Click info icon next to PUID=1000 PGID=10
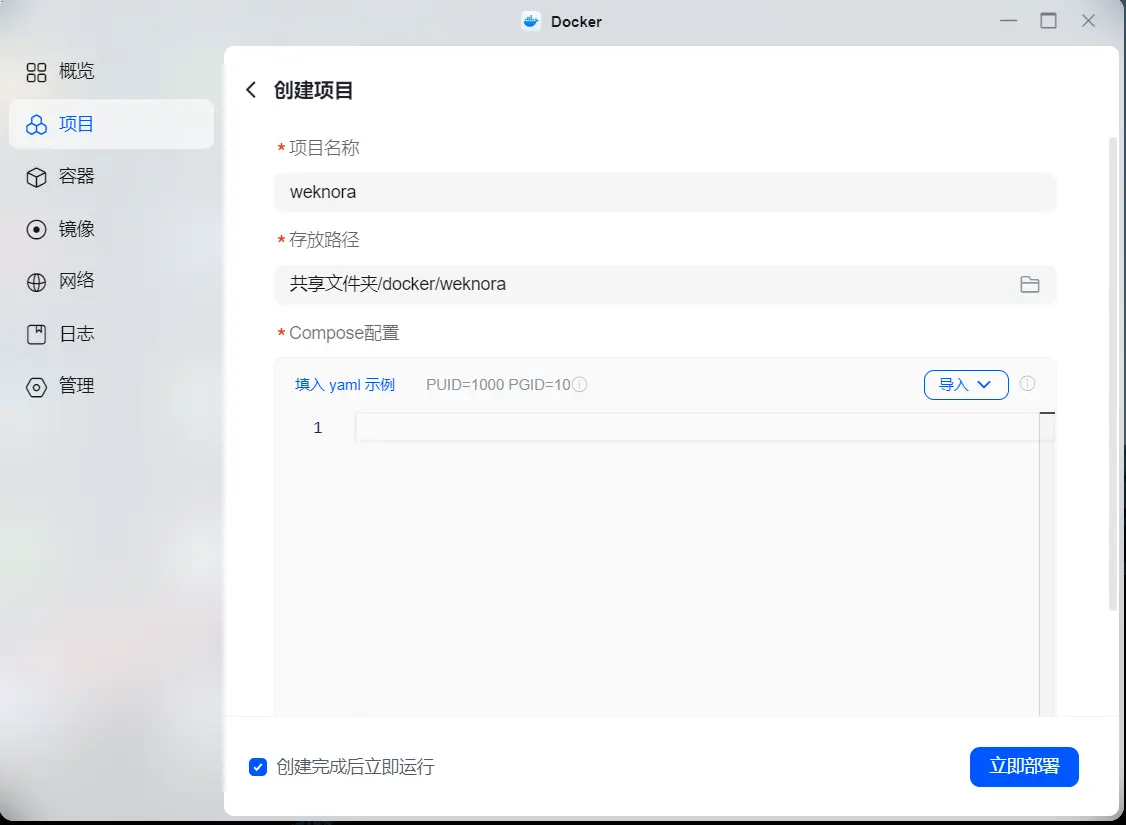1126x825 pixels. [580, 384]
